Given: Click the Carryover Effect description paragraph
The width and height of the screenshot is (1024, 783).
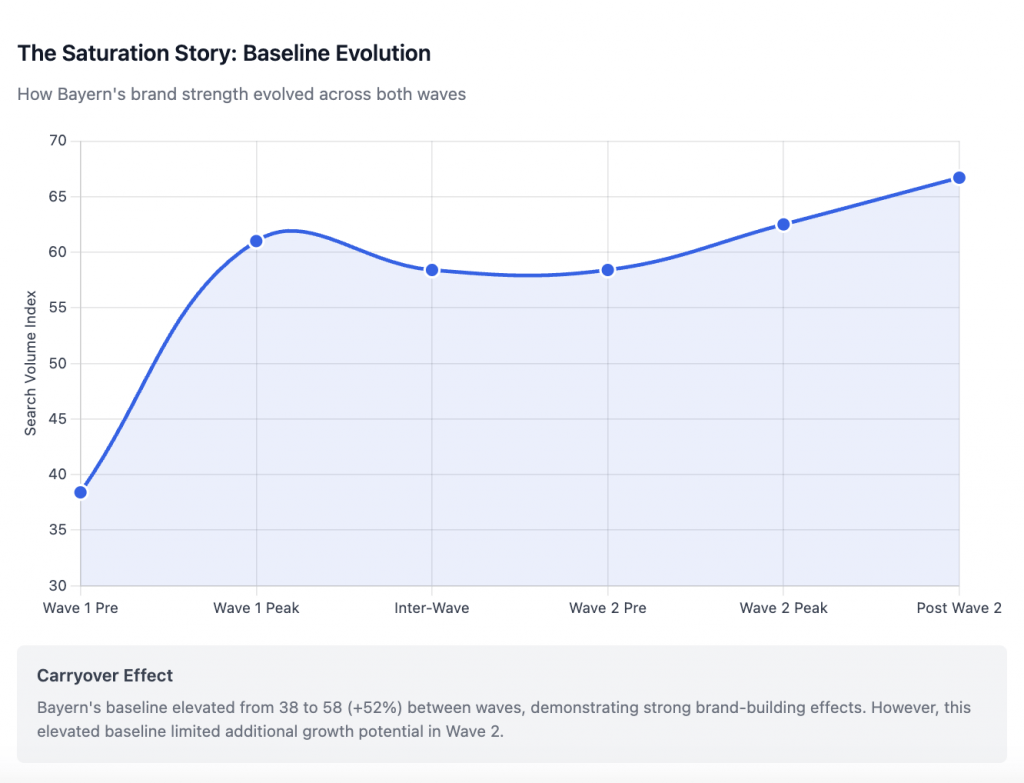Looking at the screenshot, I should coord(503,718).
